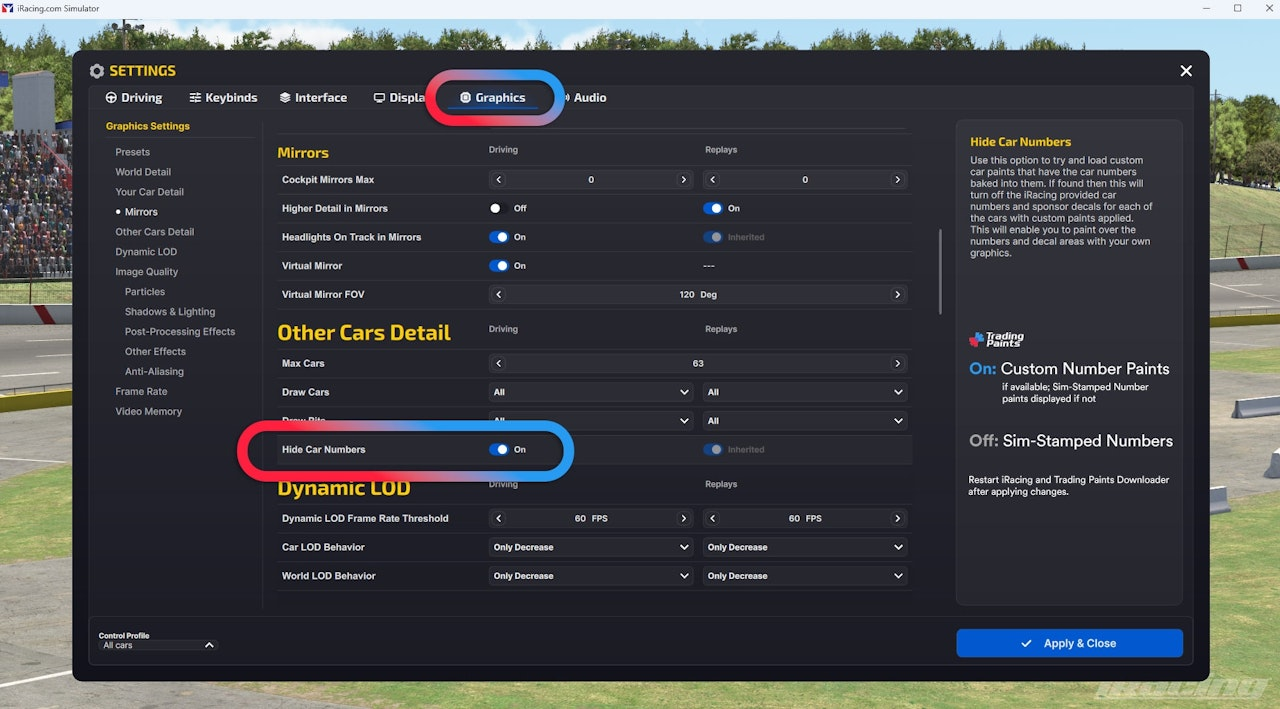Increase Virtual Mirror FOV value

[x=897, y=295]
